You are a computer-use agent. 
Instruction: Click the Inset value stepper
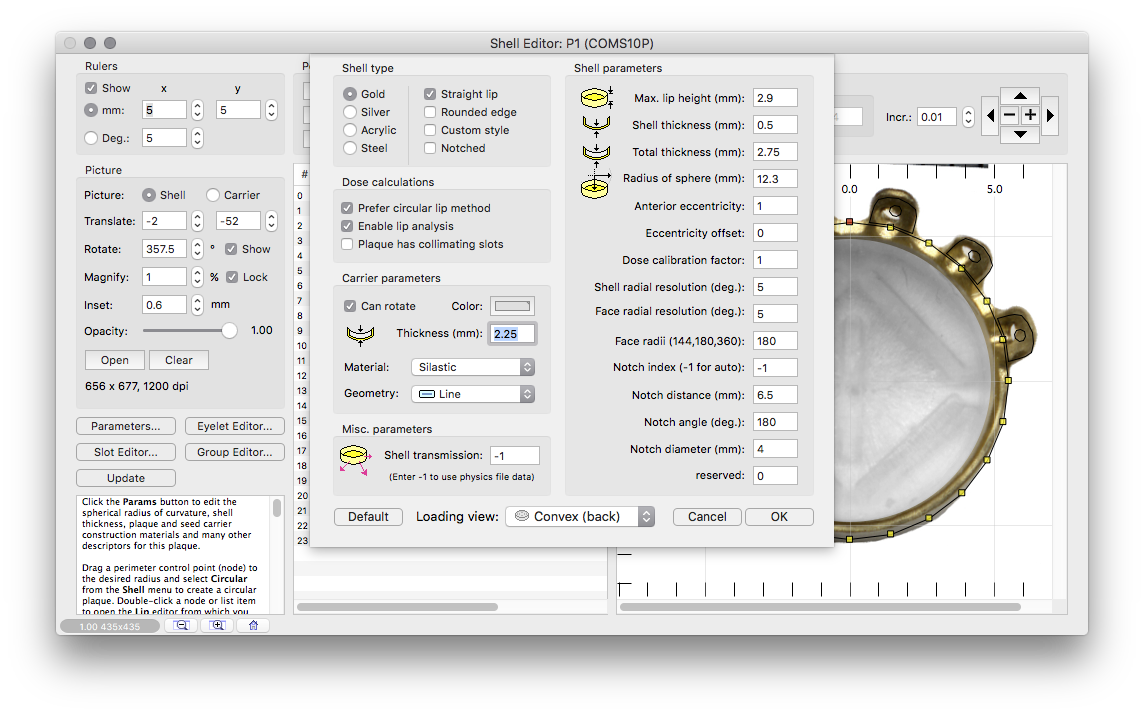[x=197, y=305]
